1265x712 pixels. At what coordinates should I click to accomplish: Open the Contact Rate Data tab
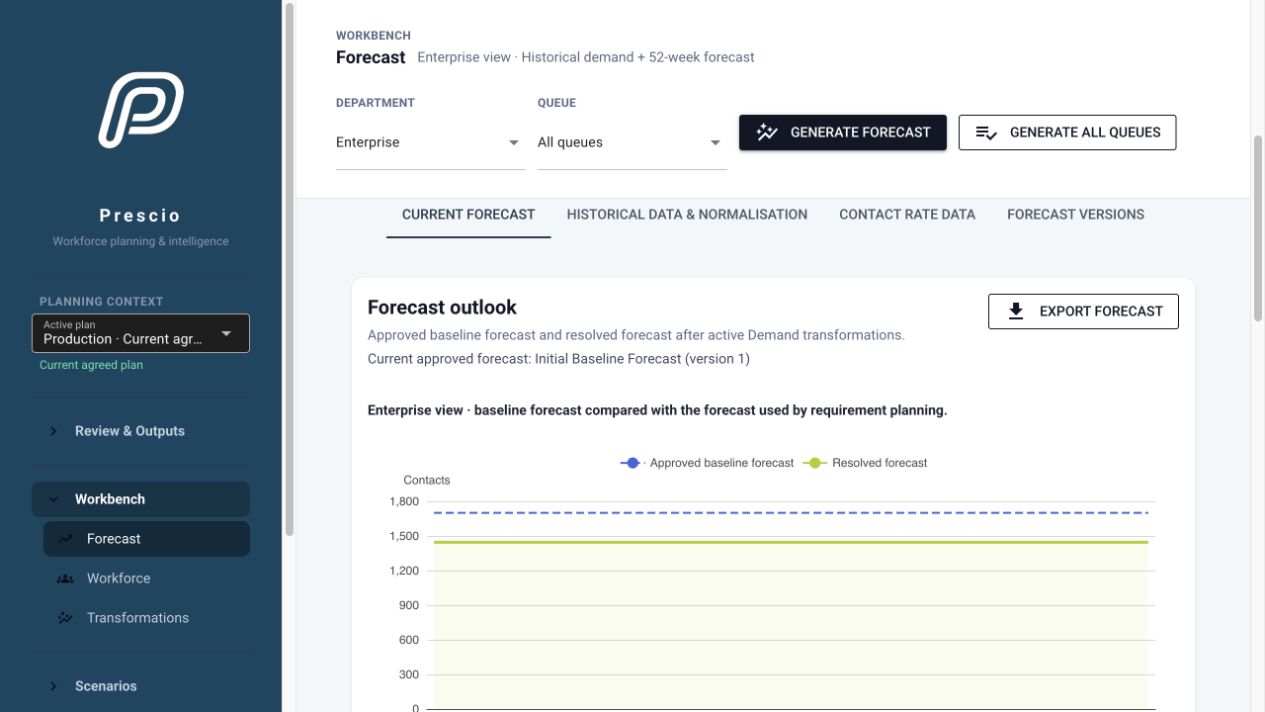click(907, 214)
